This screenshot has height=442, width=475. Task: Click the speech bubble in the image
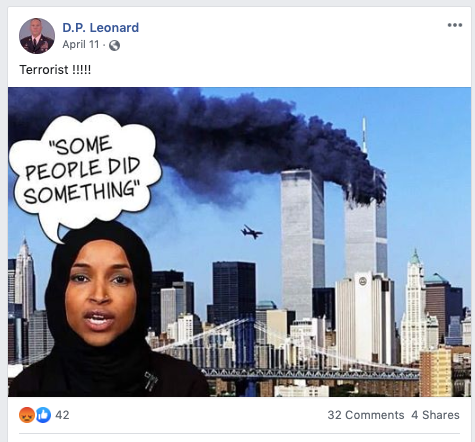click(83, 173)
